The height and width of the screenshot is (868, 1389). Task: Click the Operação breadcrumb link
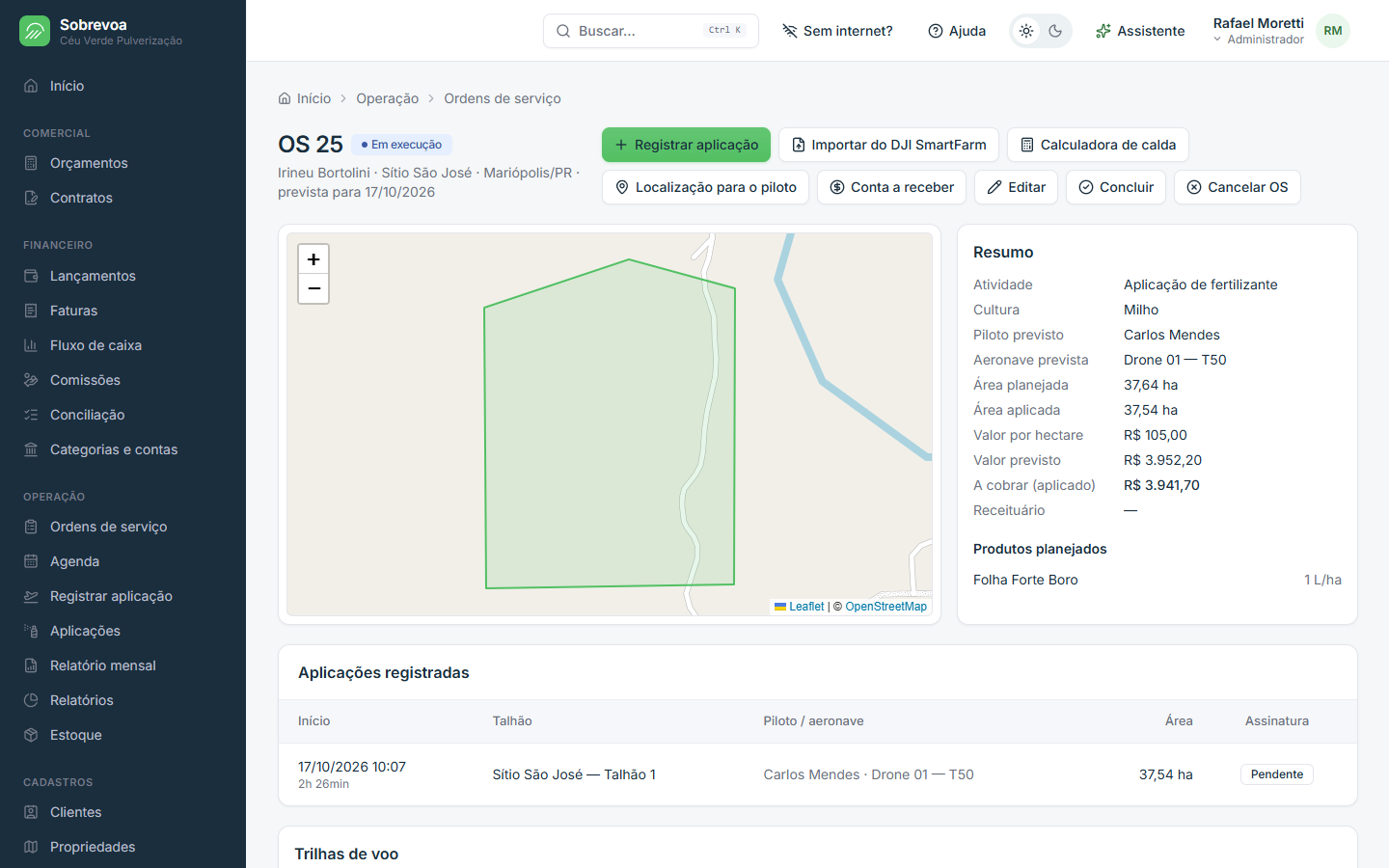pyautogui.click(x=387, y=98)
